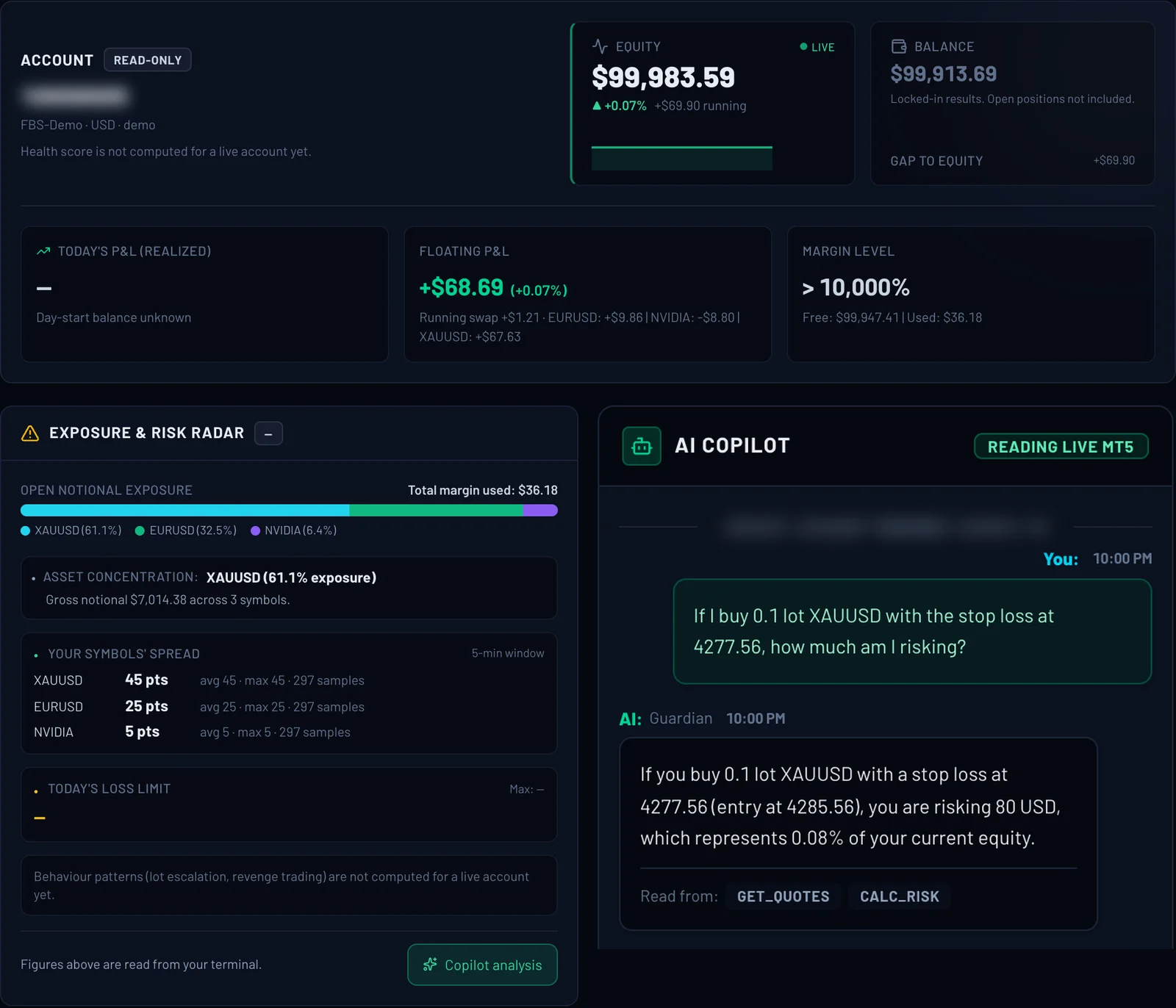Click the XAUUSD 45 pts spread row

coord(289,680)
